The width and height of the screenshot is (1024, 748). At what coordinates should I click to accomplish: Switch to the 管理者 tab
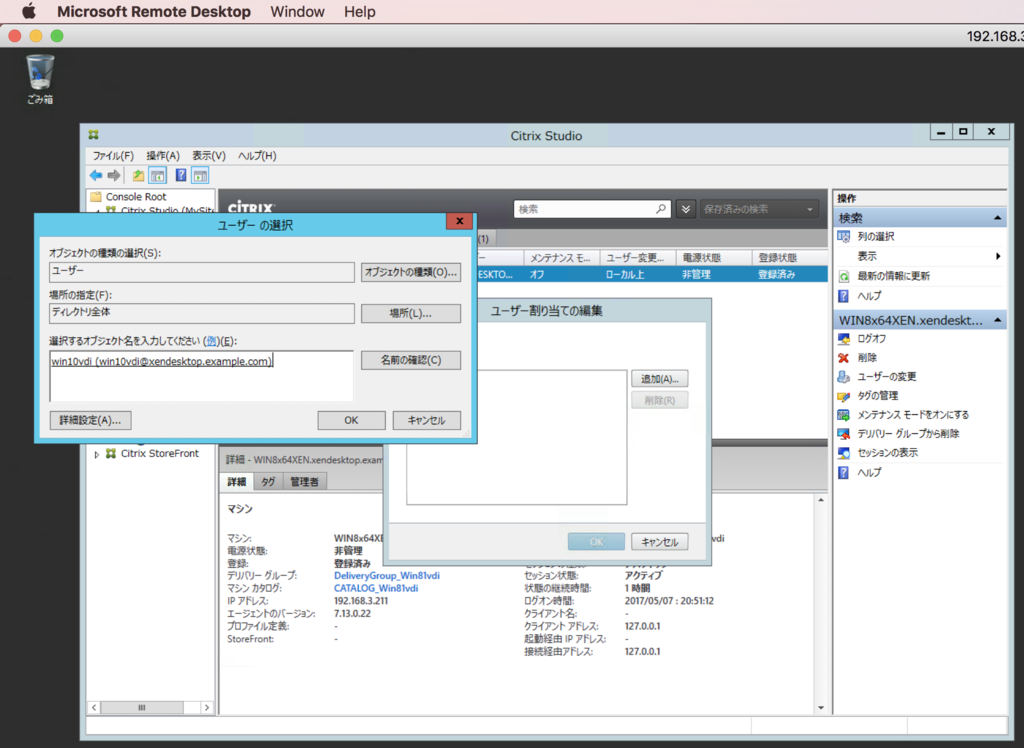coord(304,481)
